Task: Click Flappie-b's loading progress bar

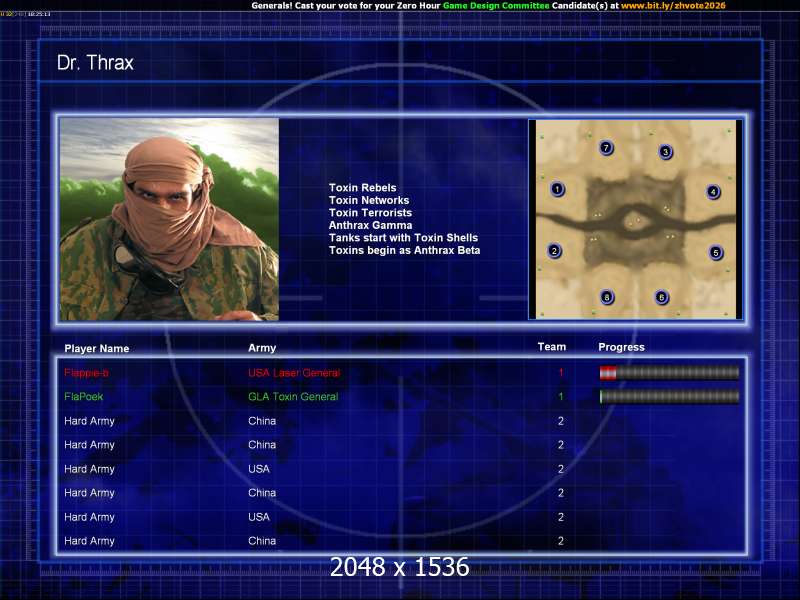Action: tap(669, 373)
